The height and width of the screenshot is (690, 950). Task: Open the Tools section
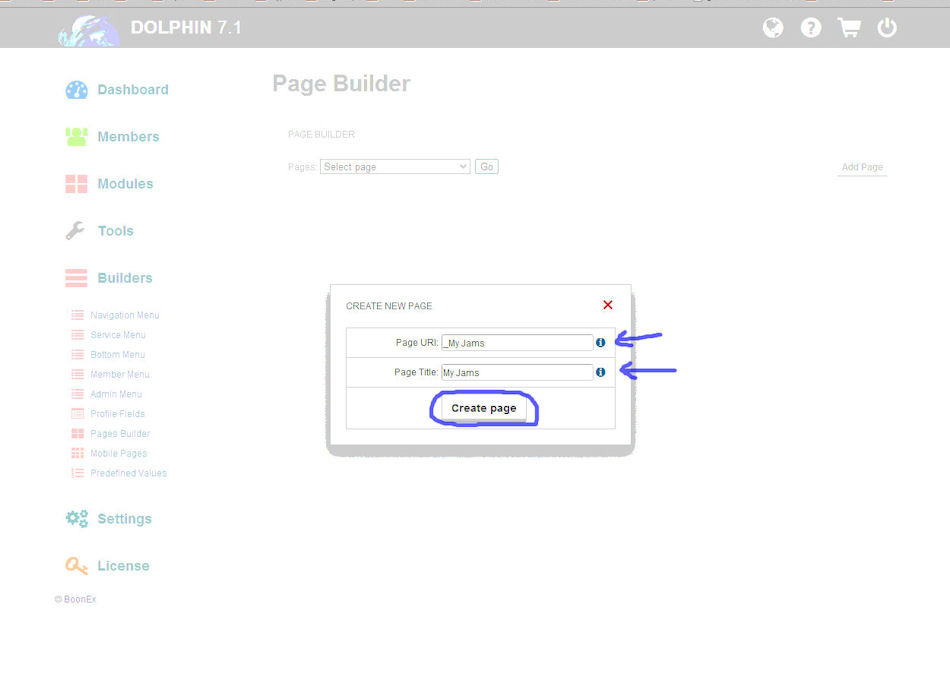[116, 231]
